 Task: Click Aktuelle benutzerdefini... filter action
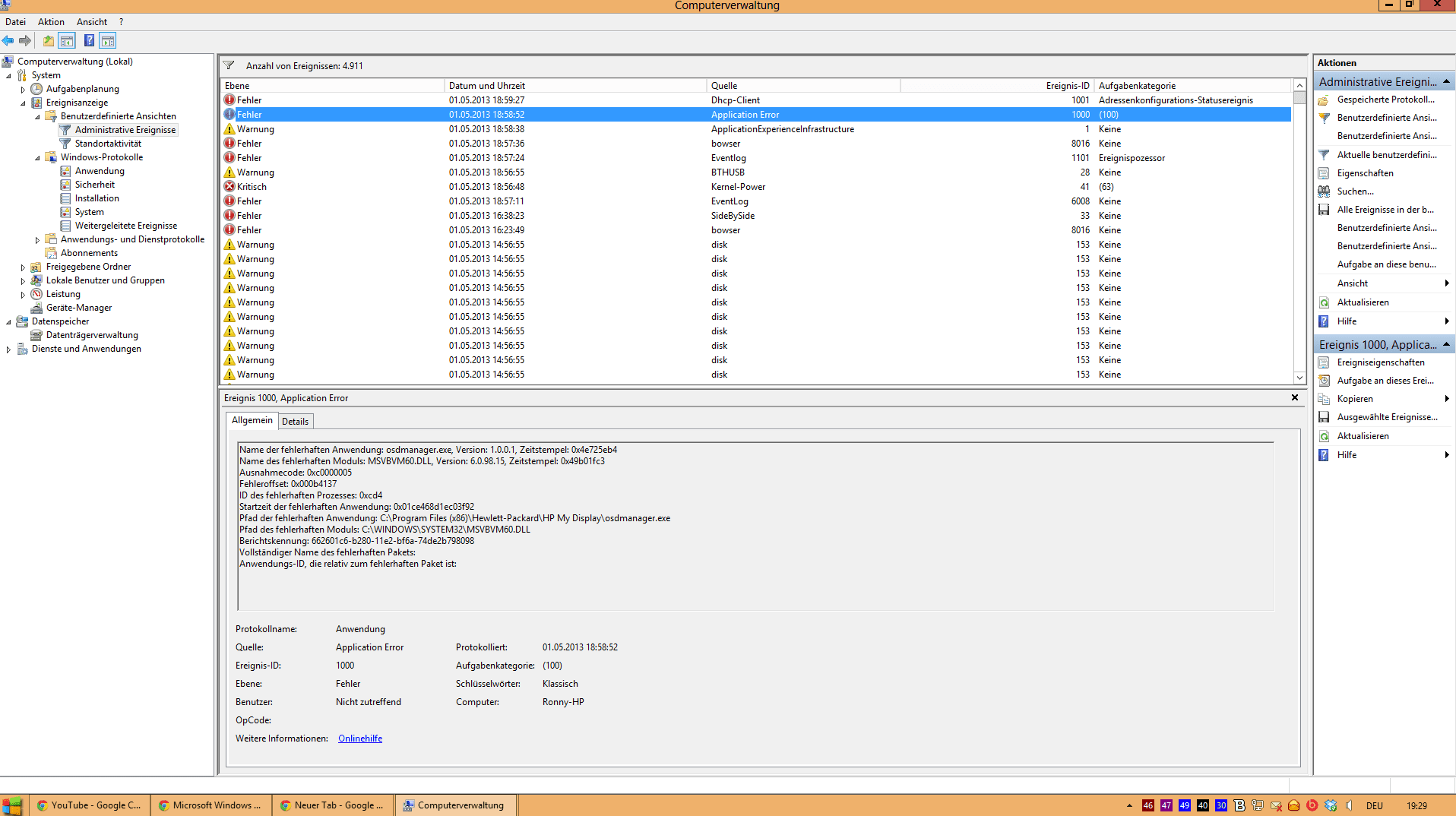coord(1387,155)
